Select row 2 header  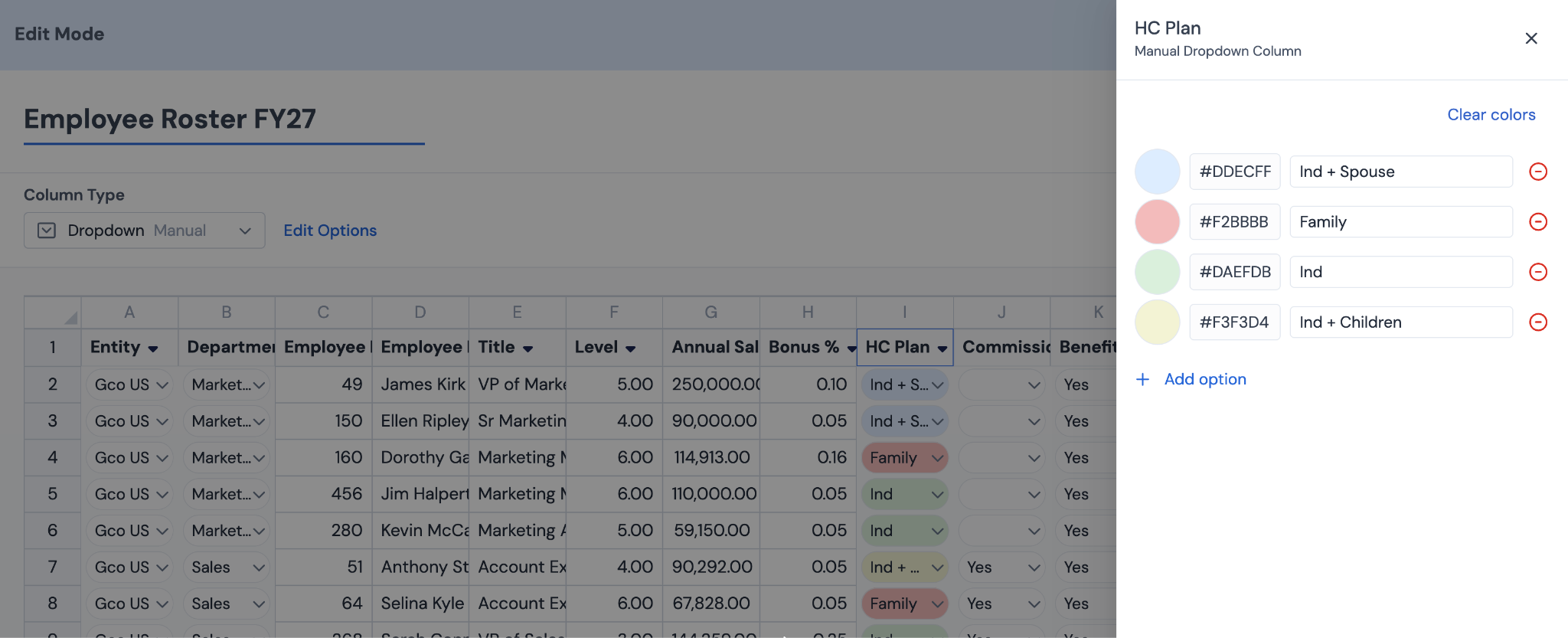pos(52,384)
